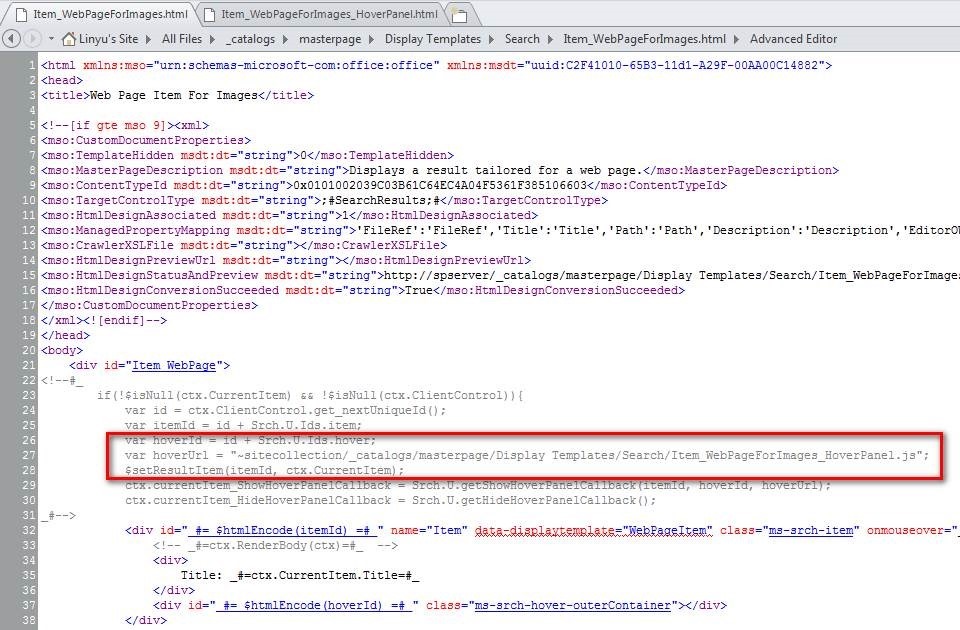Click the file icon on the HoverPanel.html tab
Viewport: 960px width, 630px height.
tap(209, 14)
